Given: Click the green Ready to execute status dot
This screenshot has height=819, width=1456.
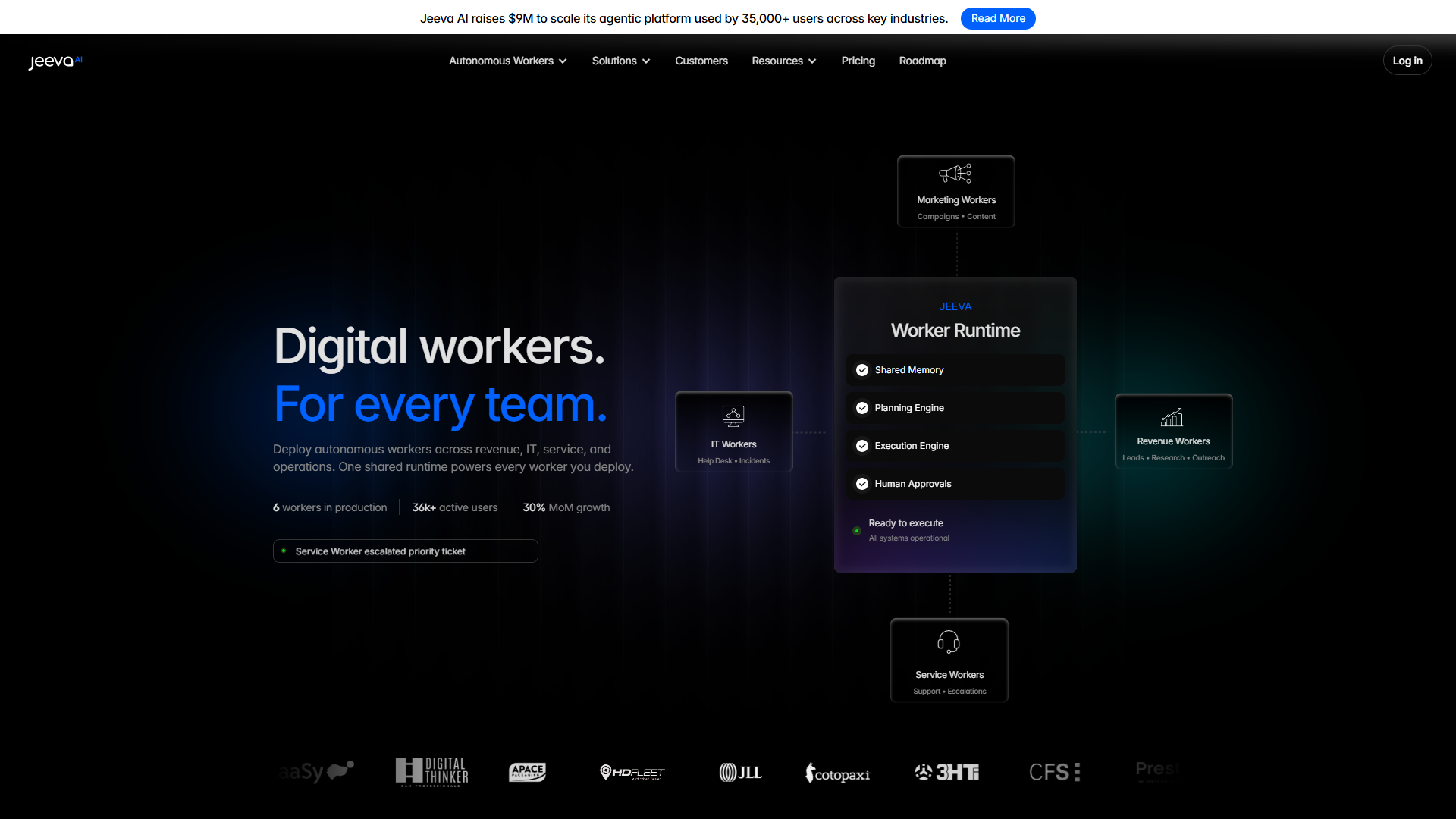Looking at the screenshot, I should point(857,531).
